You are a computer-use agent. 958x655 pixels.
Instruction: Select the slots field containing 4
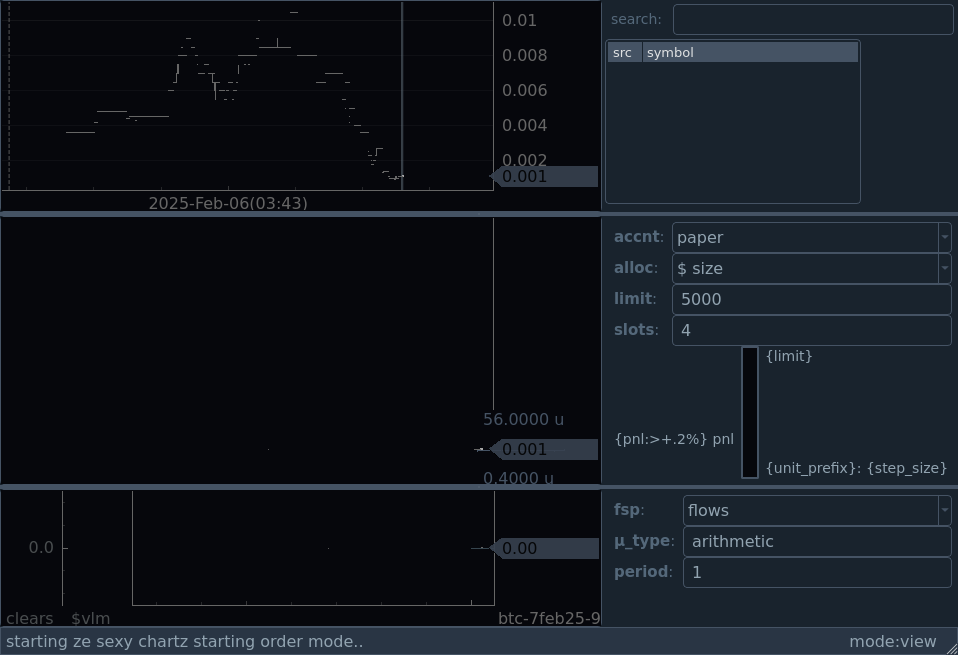[810, 330]
